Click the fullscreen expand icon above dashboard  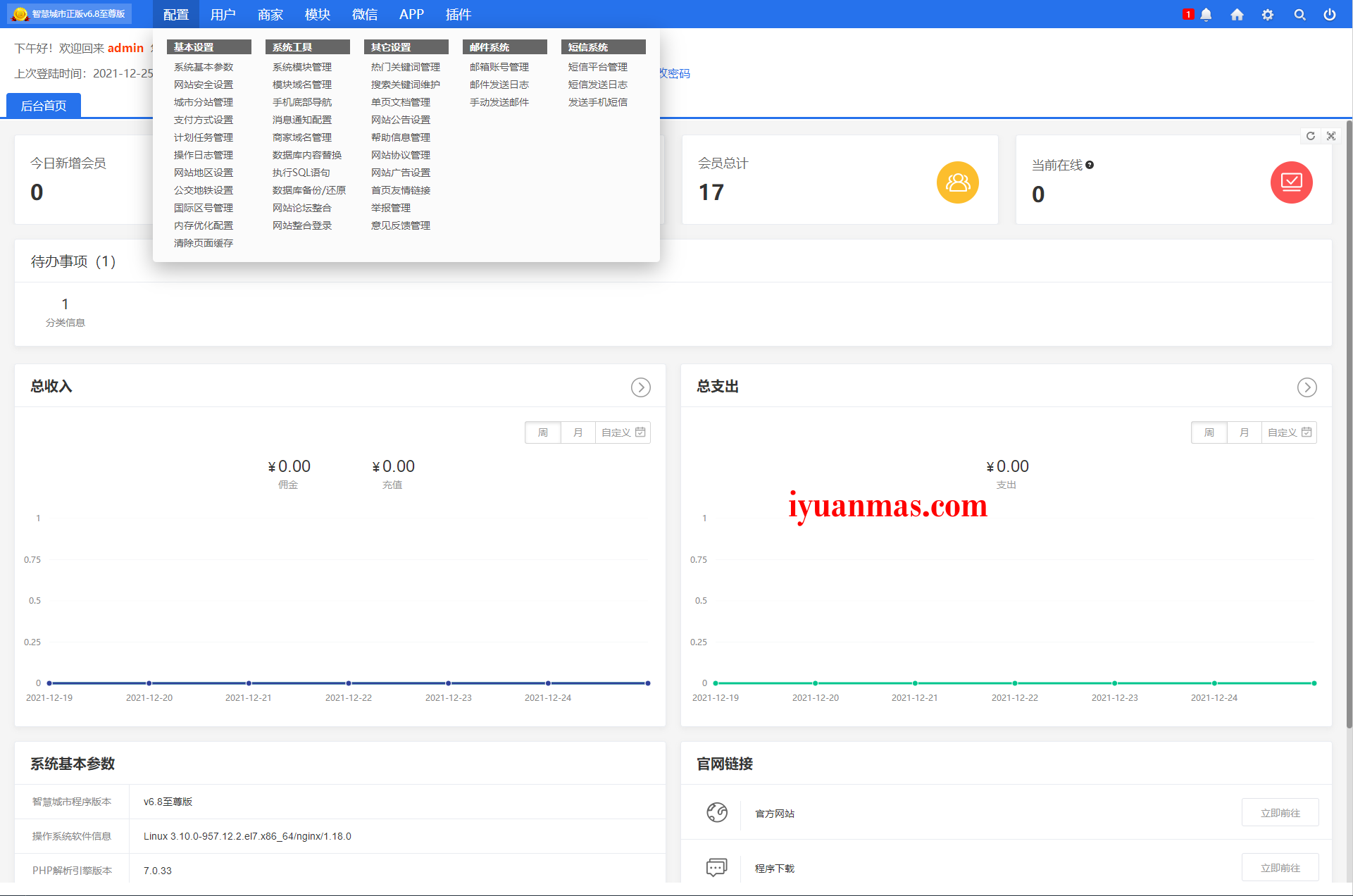[1331, 136]
